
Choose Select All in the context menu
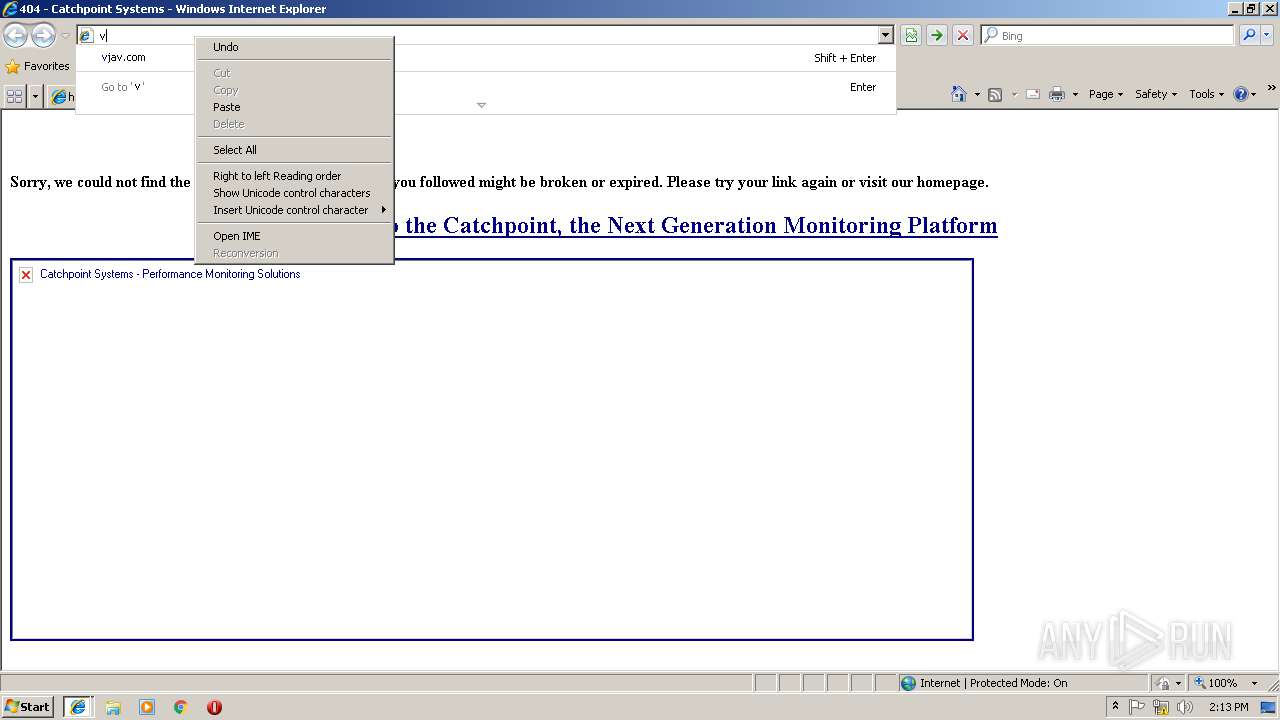click(294, 150)
